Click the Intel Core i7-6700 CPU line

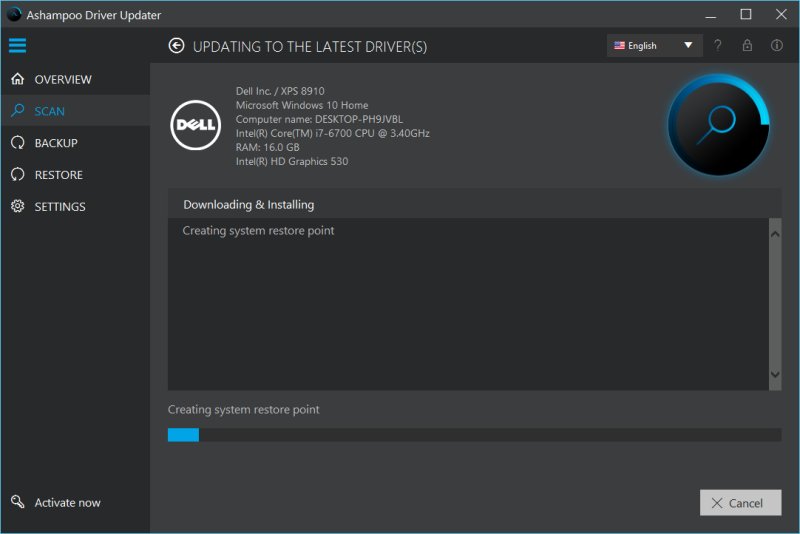[x=332, y=133]
